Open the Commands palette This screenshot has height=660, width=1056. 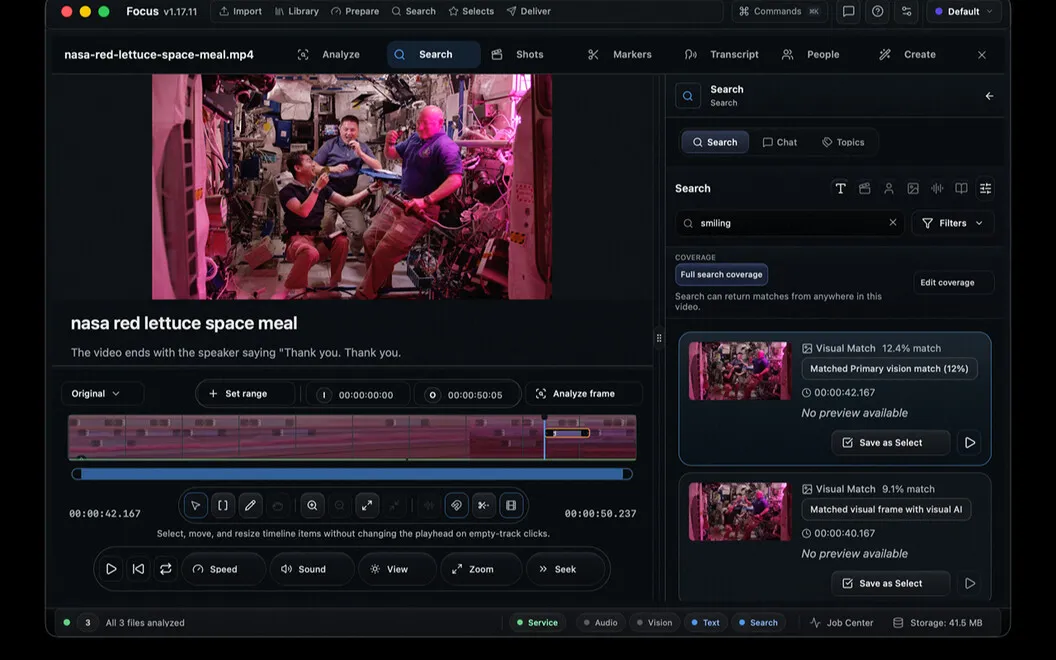click(x=779, y=11)
